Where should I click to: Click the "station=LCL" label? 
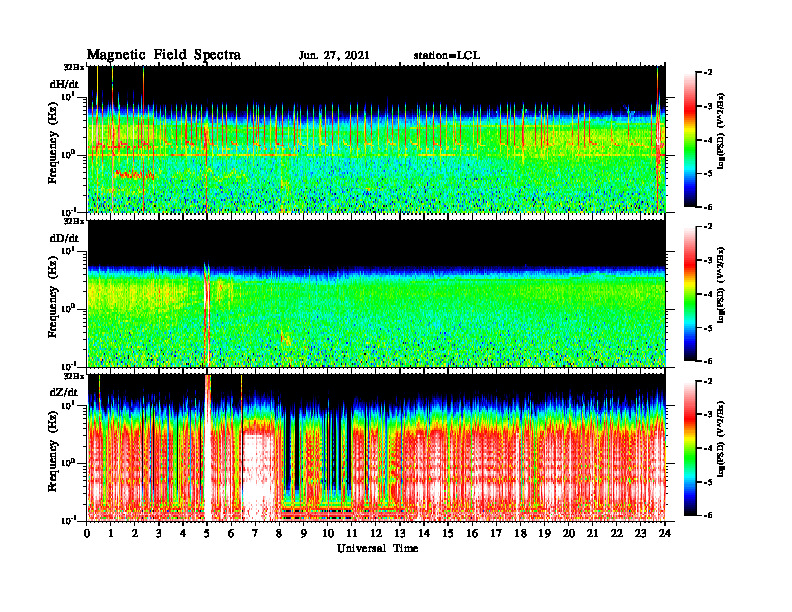point(447,56)
